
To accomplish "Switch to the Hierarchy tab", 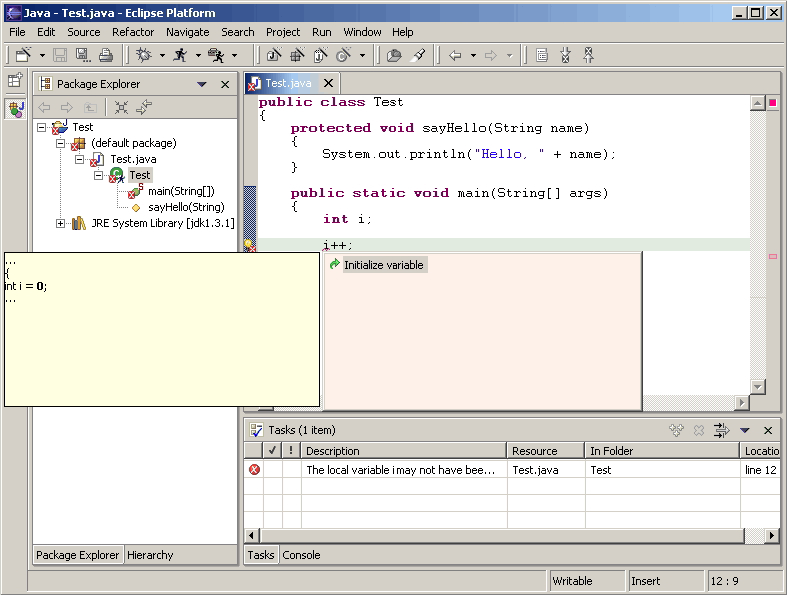I will point(150,555).
